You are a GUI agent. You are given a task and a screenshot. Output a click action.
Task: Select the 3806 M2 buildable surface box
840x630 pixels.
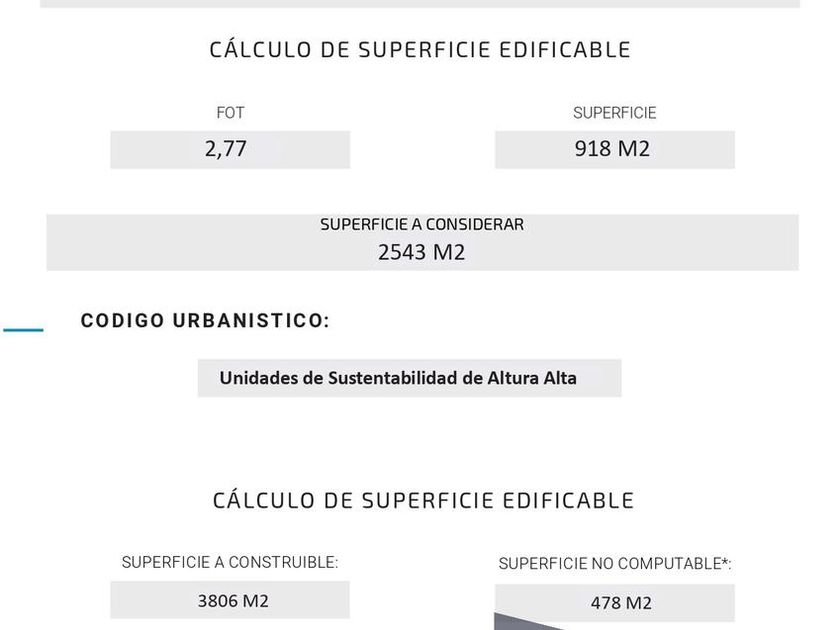point(230,601)
